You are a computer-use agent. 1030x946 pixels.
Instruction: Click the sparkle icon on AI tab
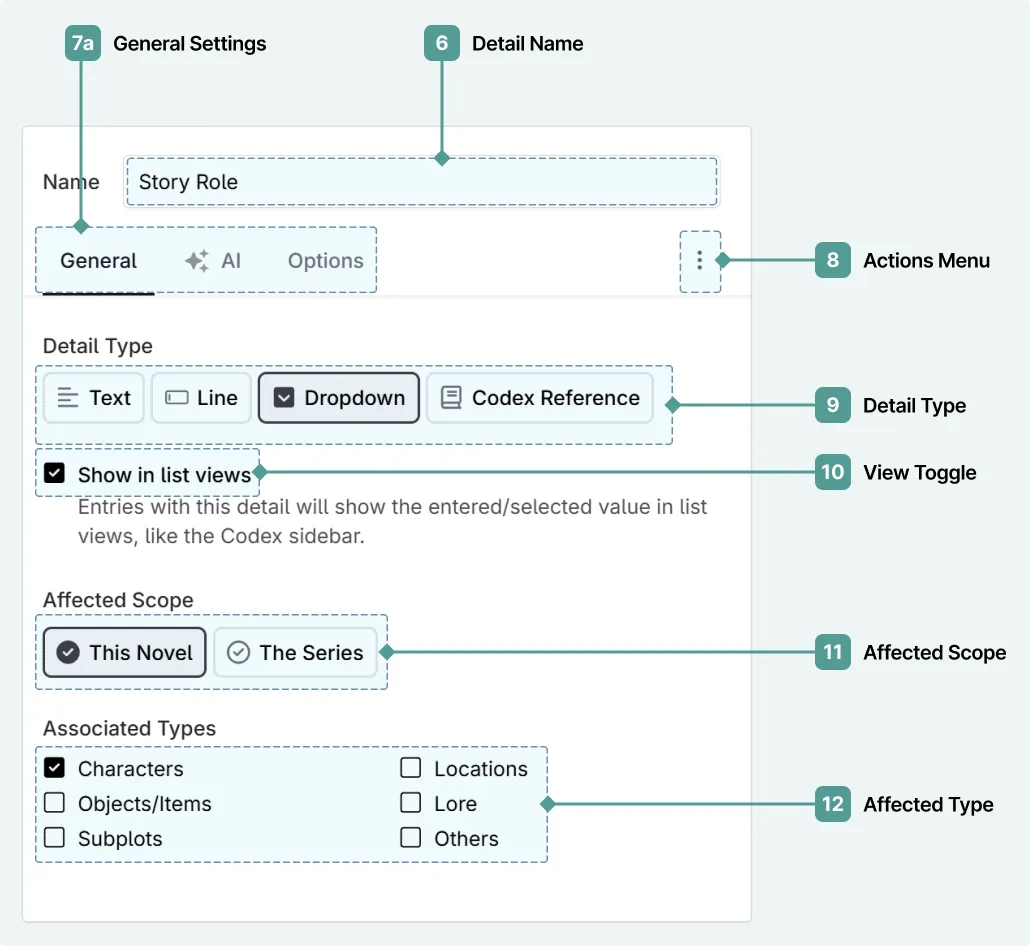click(x=197, y=261)
